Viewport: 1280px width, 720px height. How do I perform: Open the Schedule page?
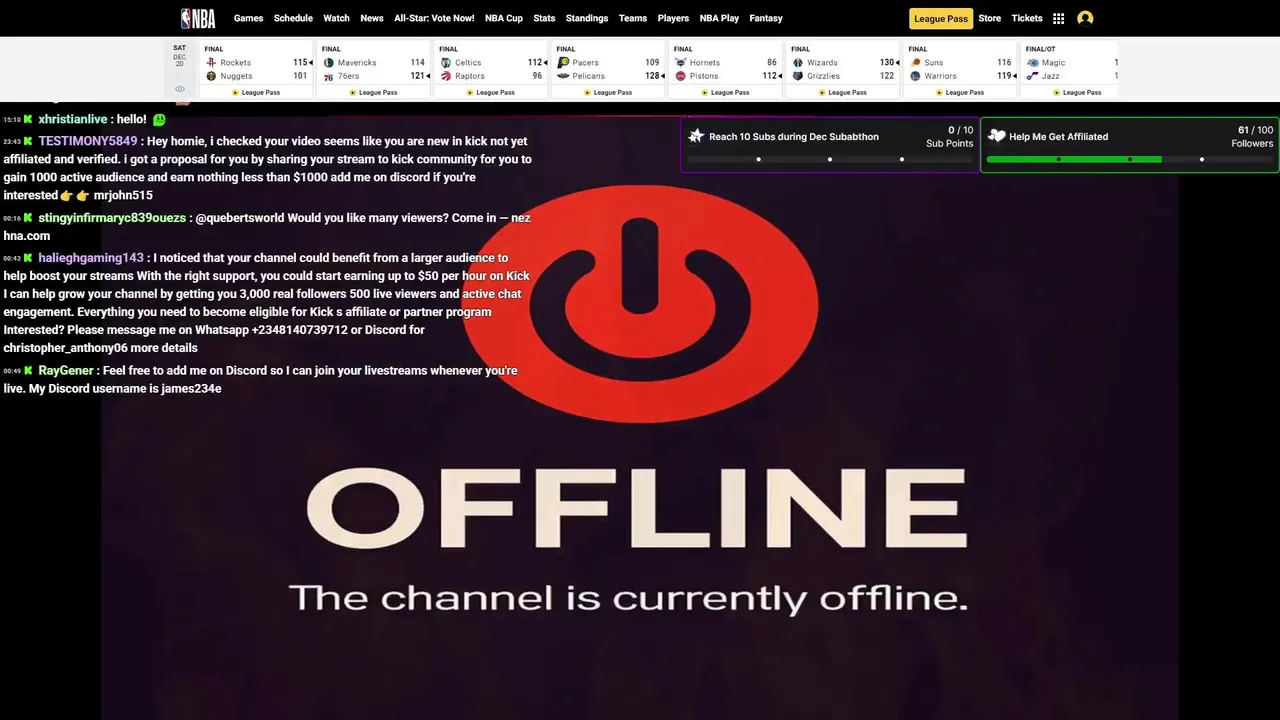tap(293, 18)
